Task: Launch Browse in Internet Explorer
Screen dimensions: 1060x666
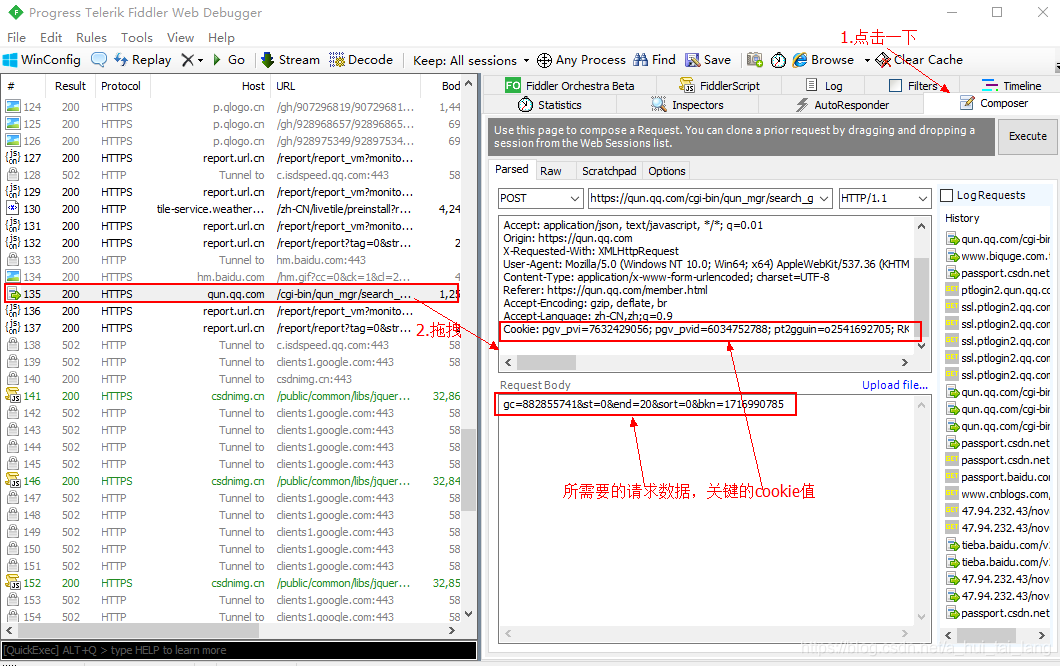Action: pyautogui.click(x=823, y=60)
